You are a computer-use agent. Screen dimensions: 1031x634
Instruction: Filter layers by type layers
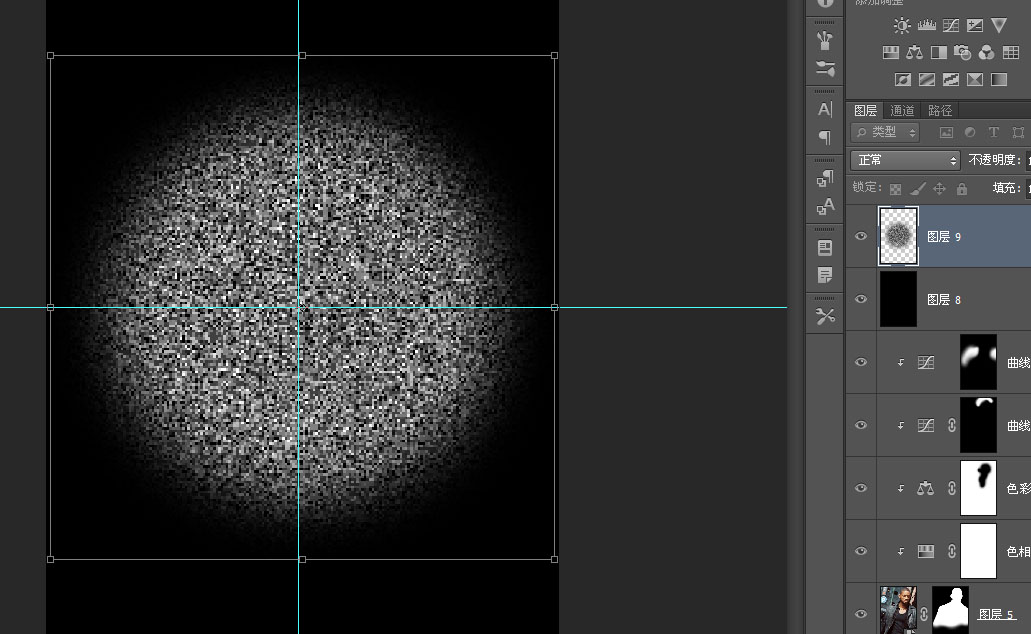[x=994, y=132]
